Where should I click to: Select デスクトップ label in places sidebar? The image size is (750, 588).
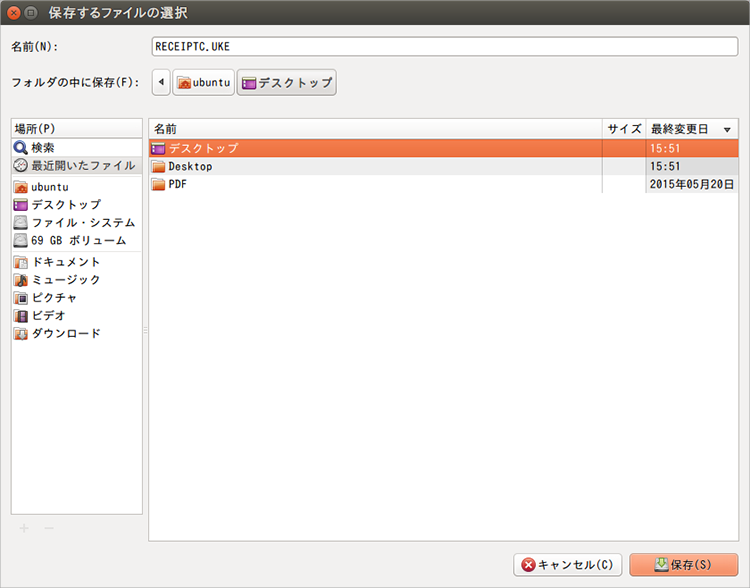(x=66, y=205)
